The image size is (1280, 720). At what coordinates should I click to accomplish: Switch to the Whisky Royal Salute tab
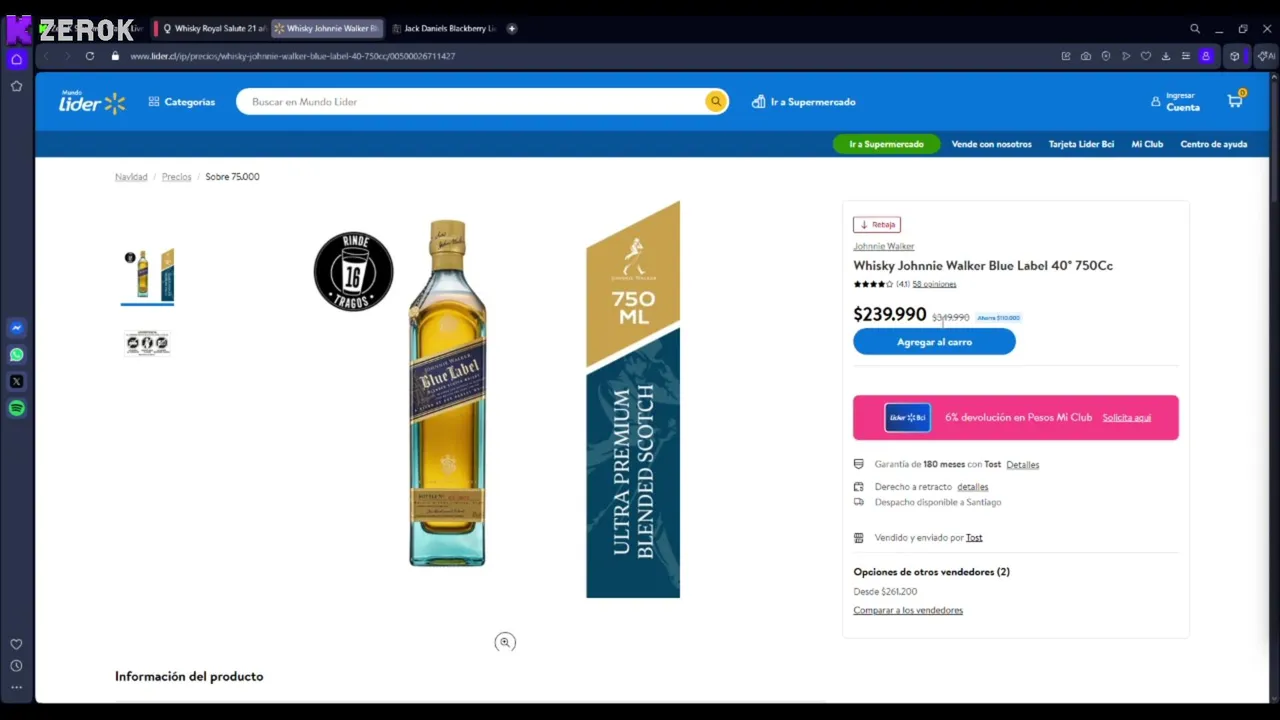pyautogui.click(x=213, y=29)
